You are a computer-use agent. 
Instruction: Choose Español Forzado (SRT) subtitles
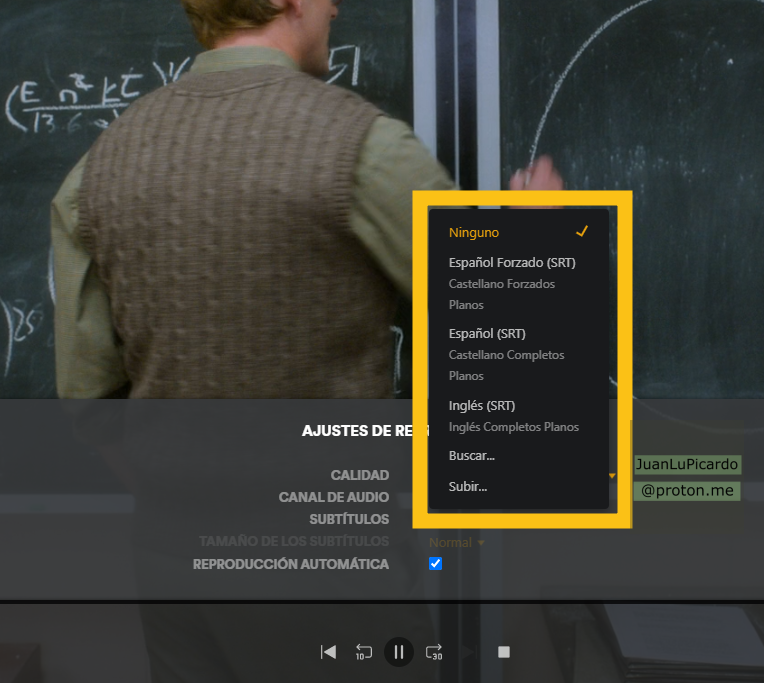512,263
